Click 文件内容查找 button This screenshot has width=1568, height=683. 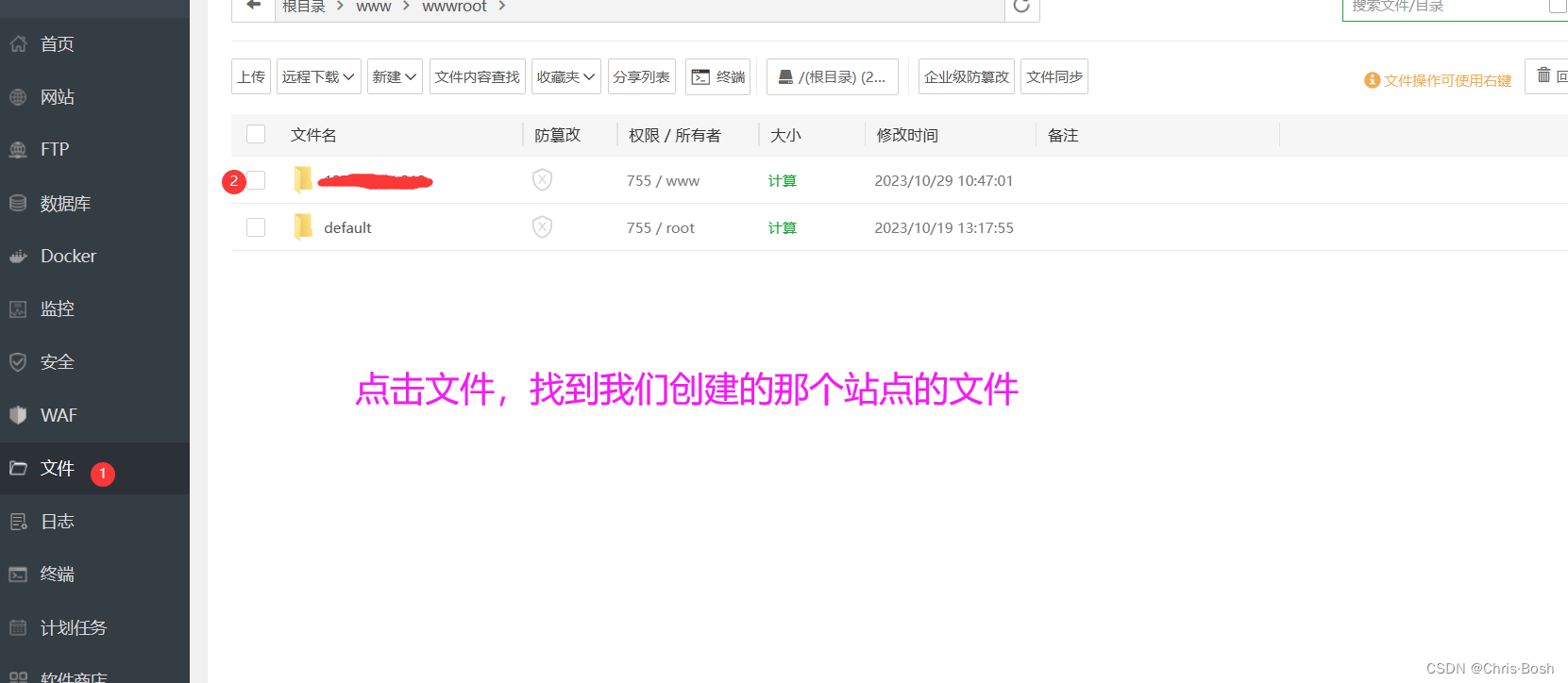tap(478, 76)
